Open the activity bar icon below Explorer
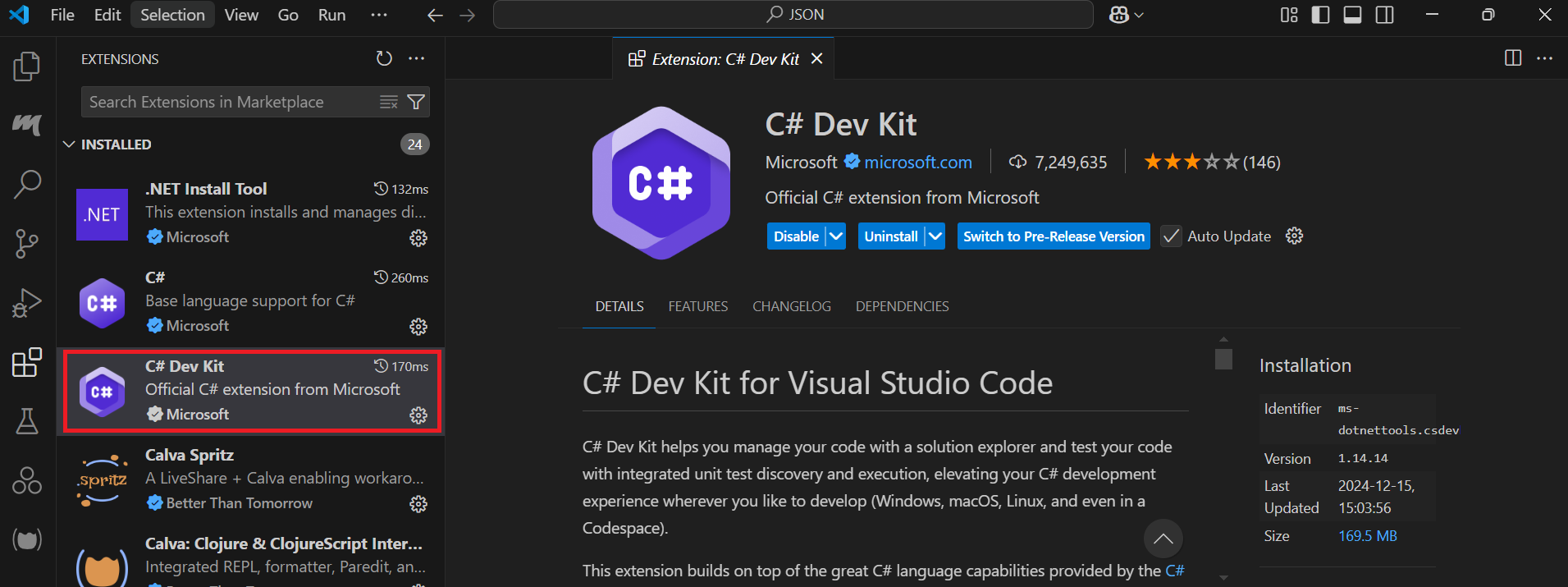1568x587 pixels. point(27,125)
